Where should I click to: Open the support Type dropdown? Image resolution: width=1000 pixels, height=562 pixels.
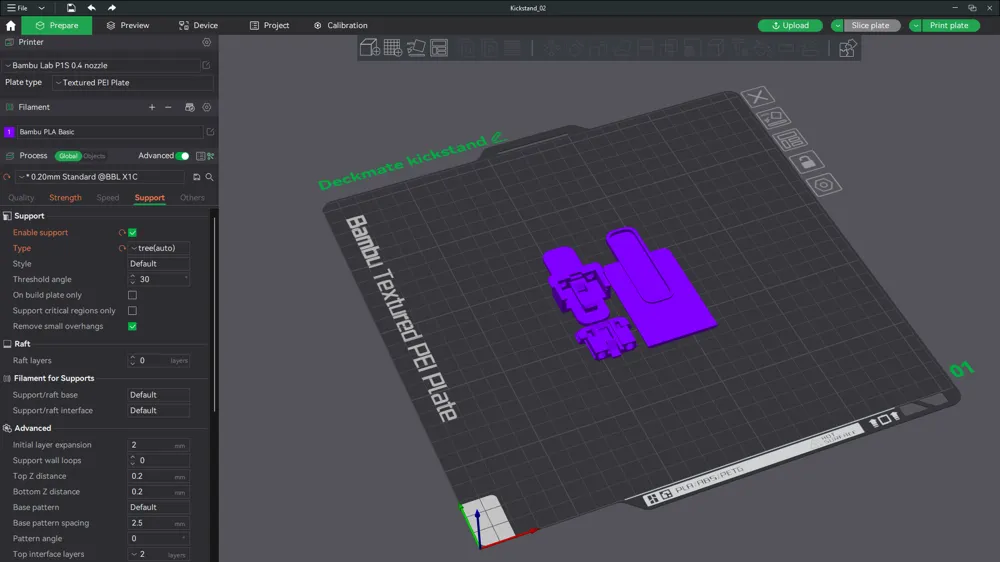[x=159, y=248]
